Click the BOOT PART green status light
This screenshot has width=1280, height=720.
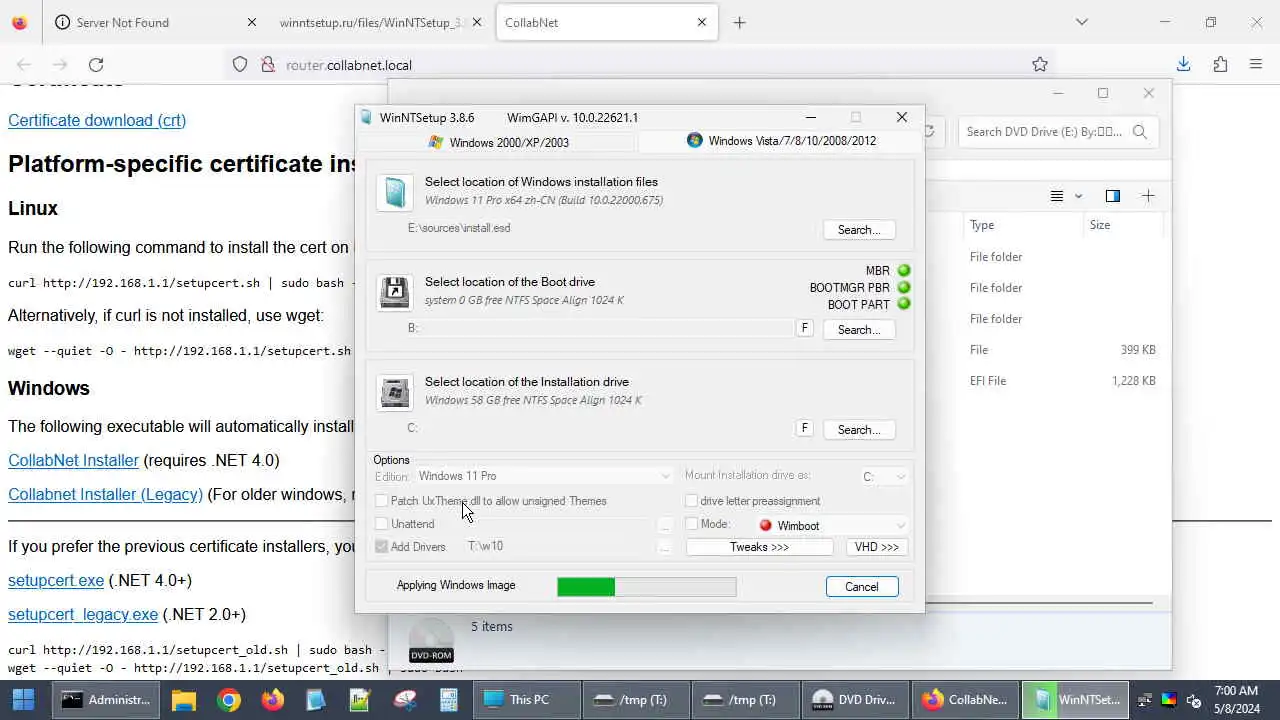[x=904, y=305]
